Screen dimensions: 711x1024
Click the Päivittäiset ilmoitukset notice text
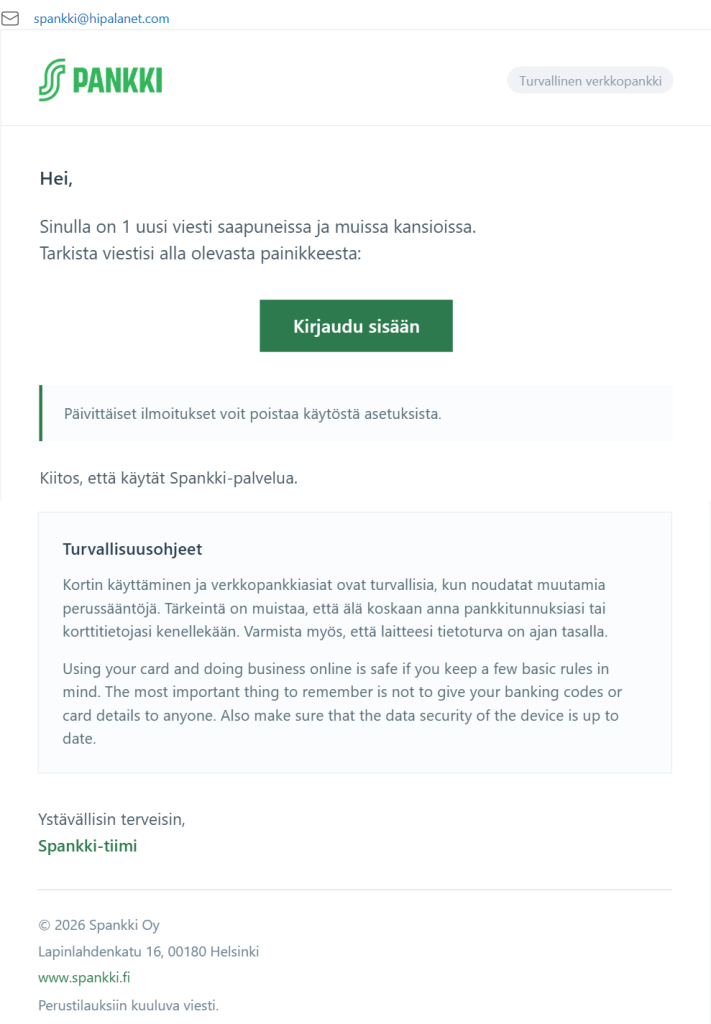[x=252, y=414]
